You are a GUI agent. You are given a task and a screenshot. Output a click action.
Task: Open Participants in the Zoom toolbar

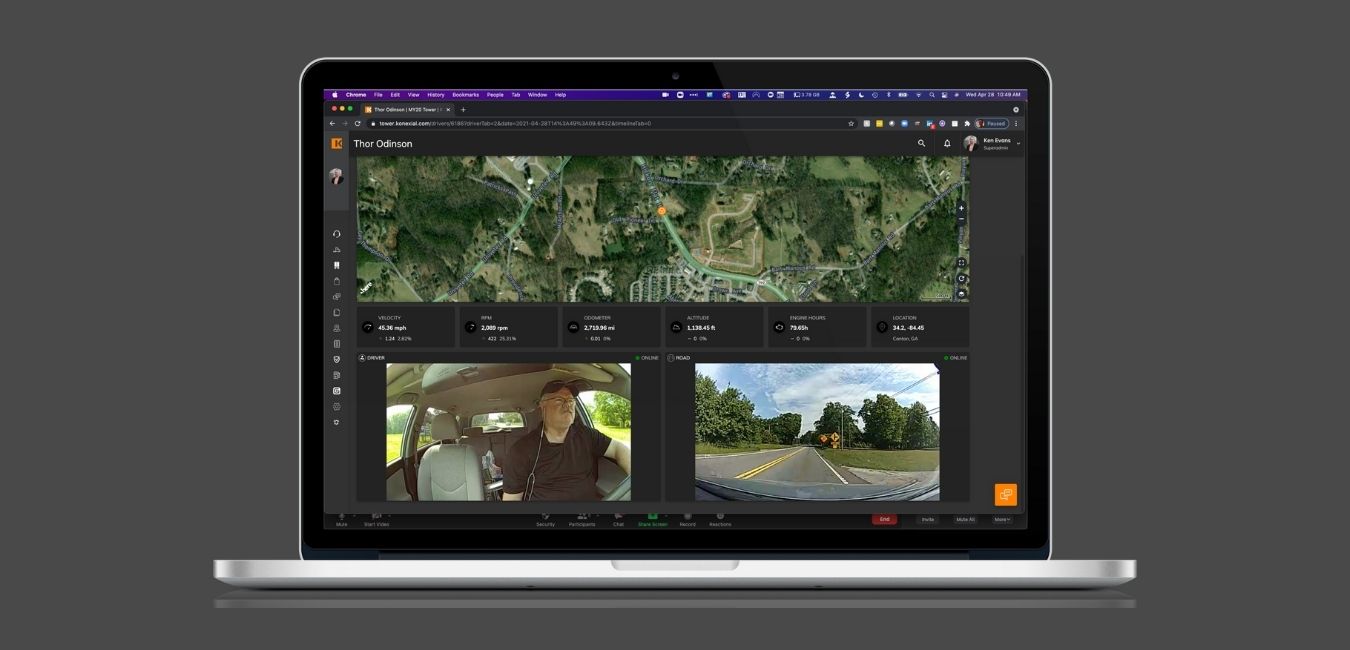point(582,519)
